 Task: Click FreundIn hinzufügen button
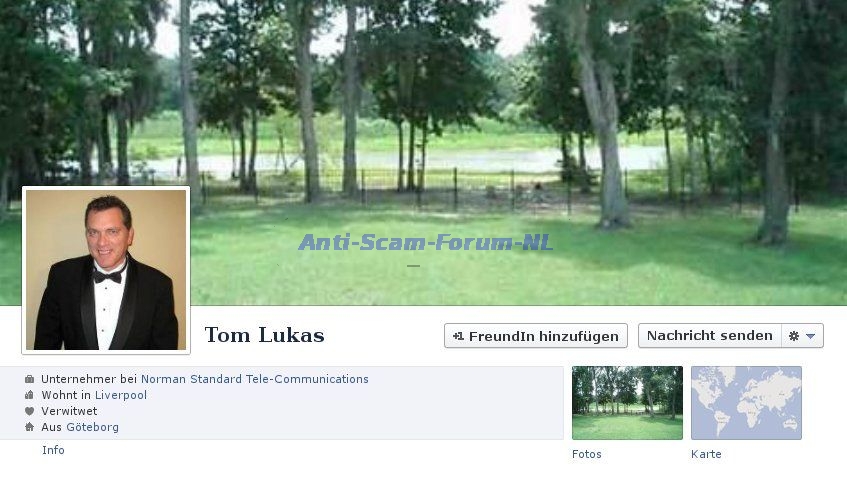click(536, 336)
